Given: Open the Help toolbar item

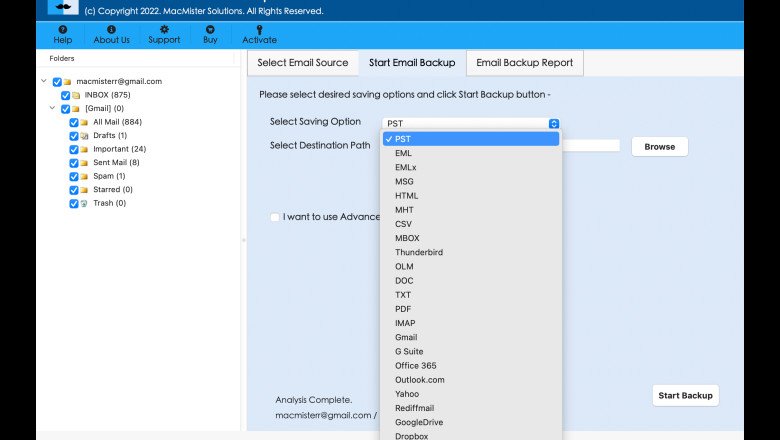Looking at the screenshot, I should coord(63,35).
